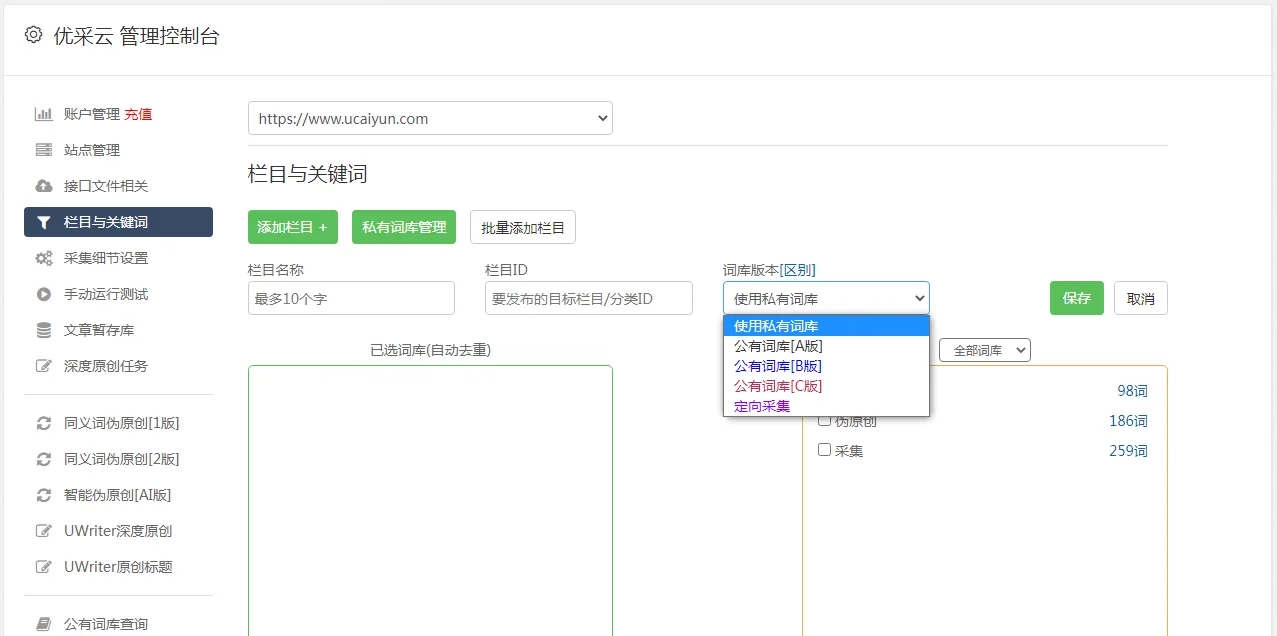Open 文章暂存库 via the database icon
The image size is (1277, 636).
42,329
